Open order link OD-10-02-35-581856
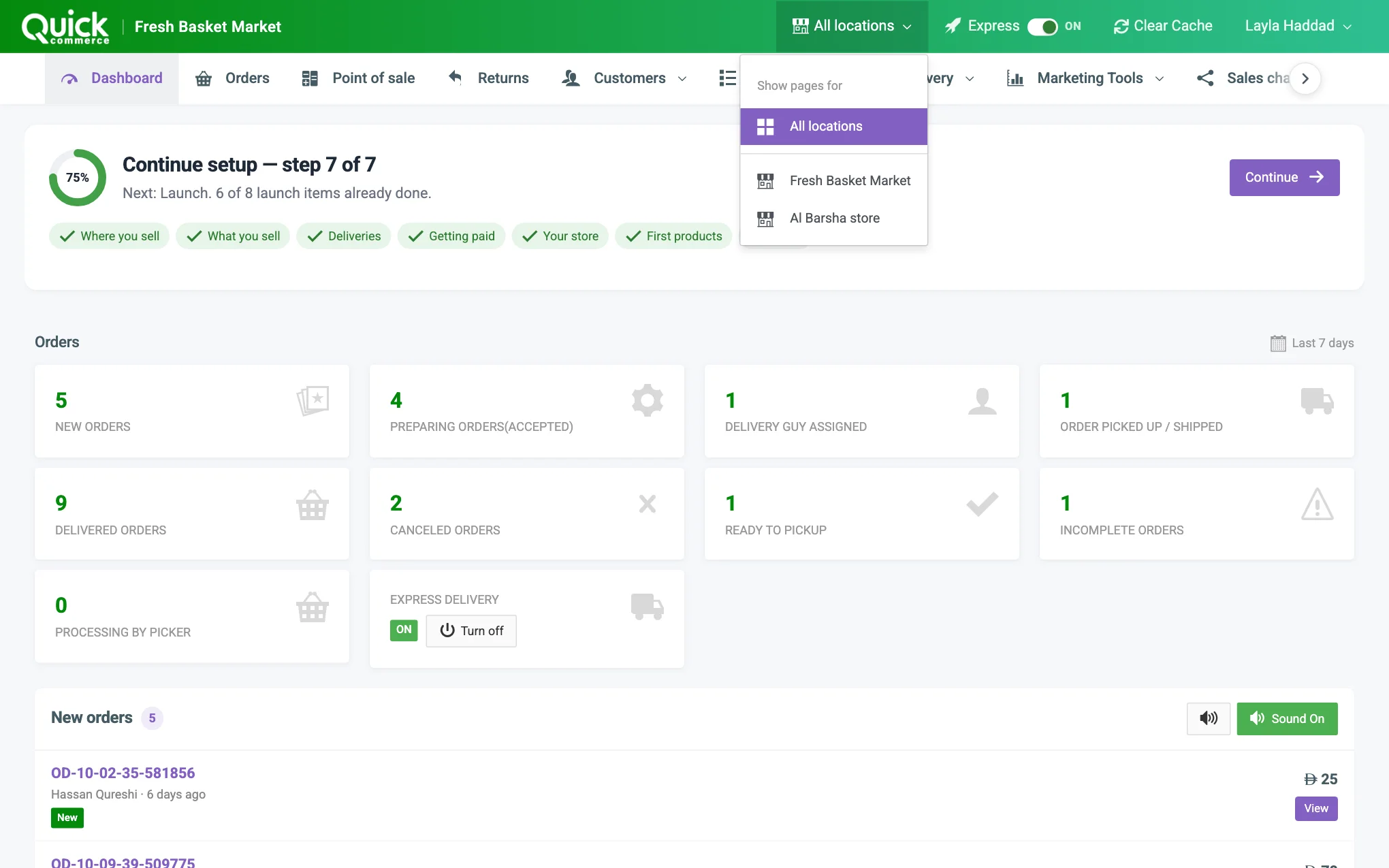The image size is (1389, 868). pyautogui.click(x=123, y=773)
